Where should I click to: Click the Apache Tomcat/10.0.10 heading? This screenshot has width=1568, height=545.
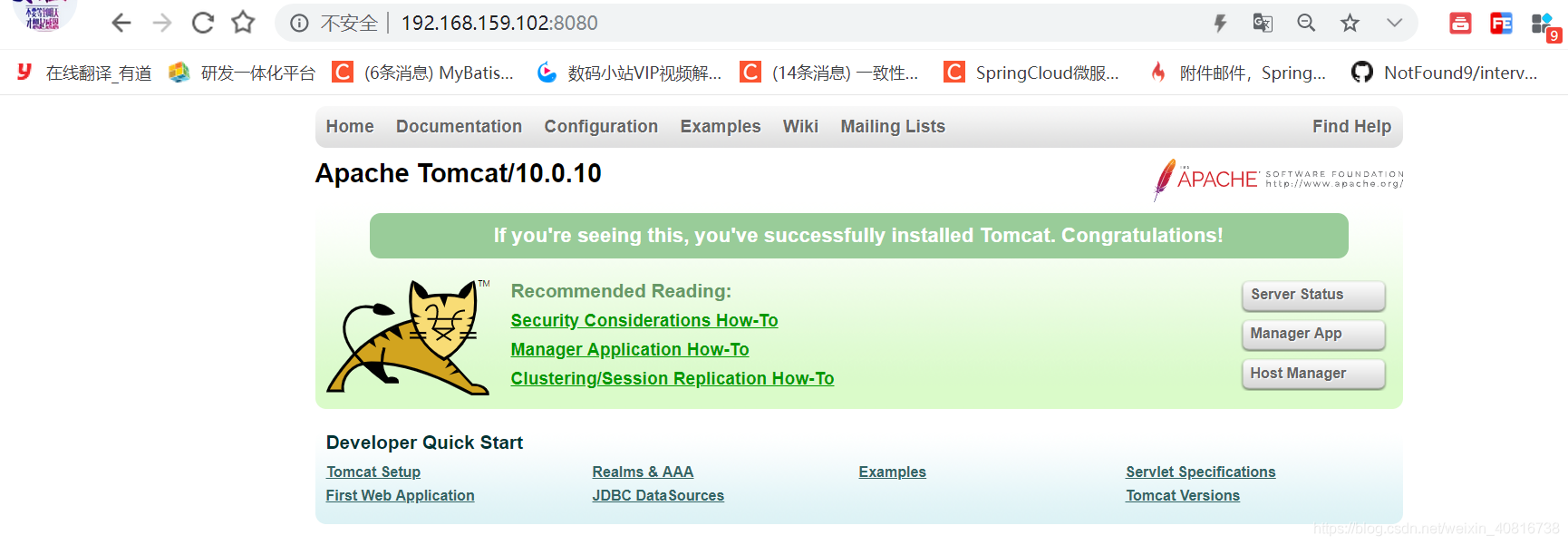(x=459, y=173)
